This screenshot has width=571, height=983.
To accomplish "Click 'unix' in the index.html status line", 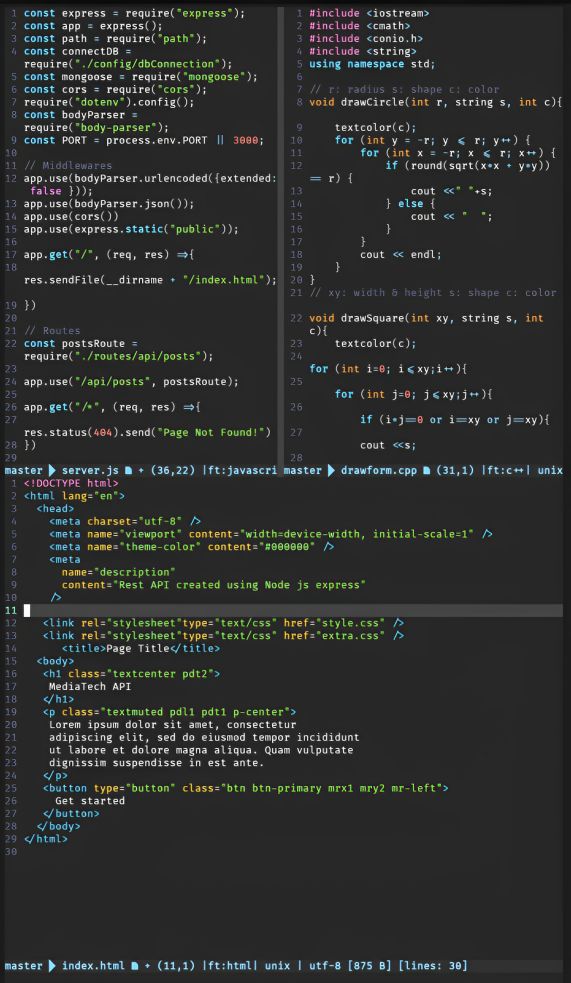I will [277, 965].
